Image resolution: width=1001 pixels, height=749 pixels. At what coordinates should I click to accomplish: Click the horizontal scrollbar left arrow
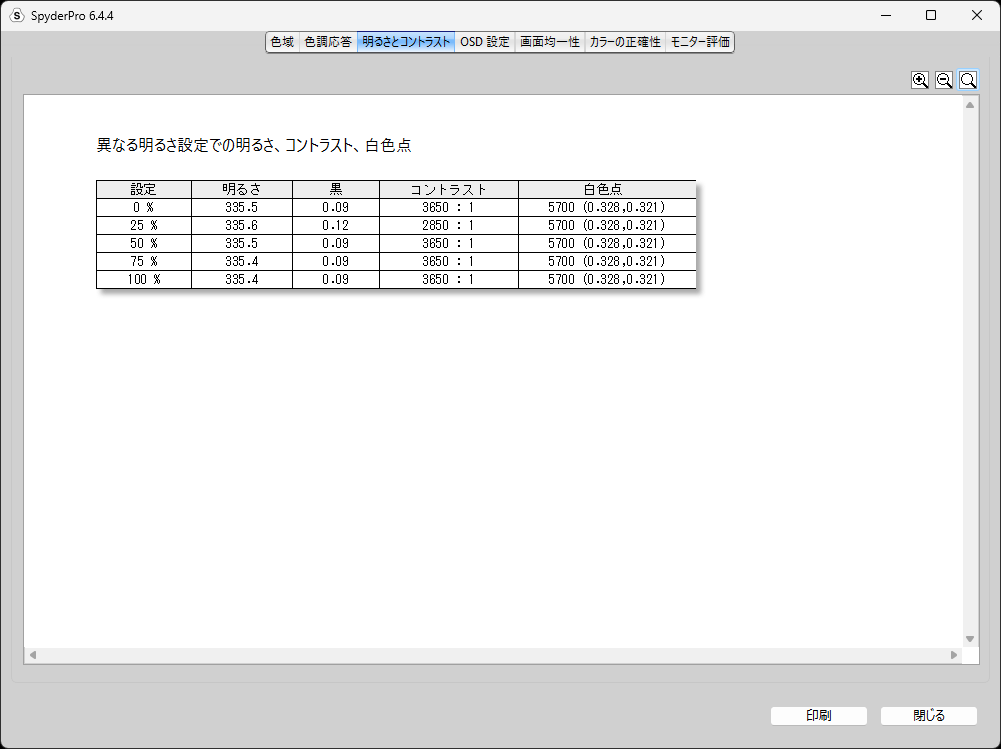(33, 655)
